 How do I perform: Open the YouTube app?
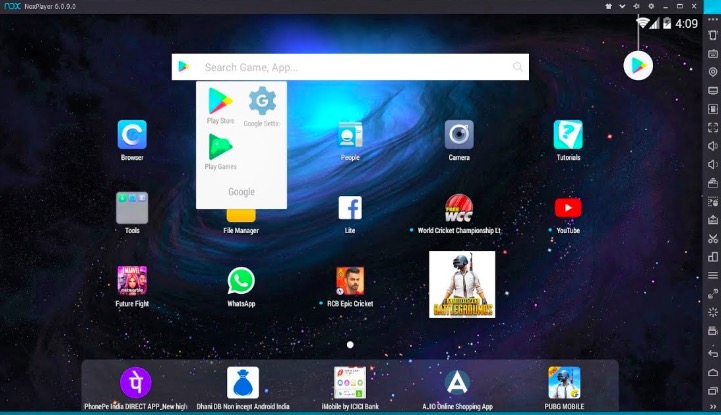click(568, 208)
